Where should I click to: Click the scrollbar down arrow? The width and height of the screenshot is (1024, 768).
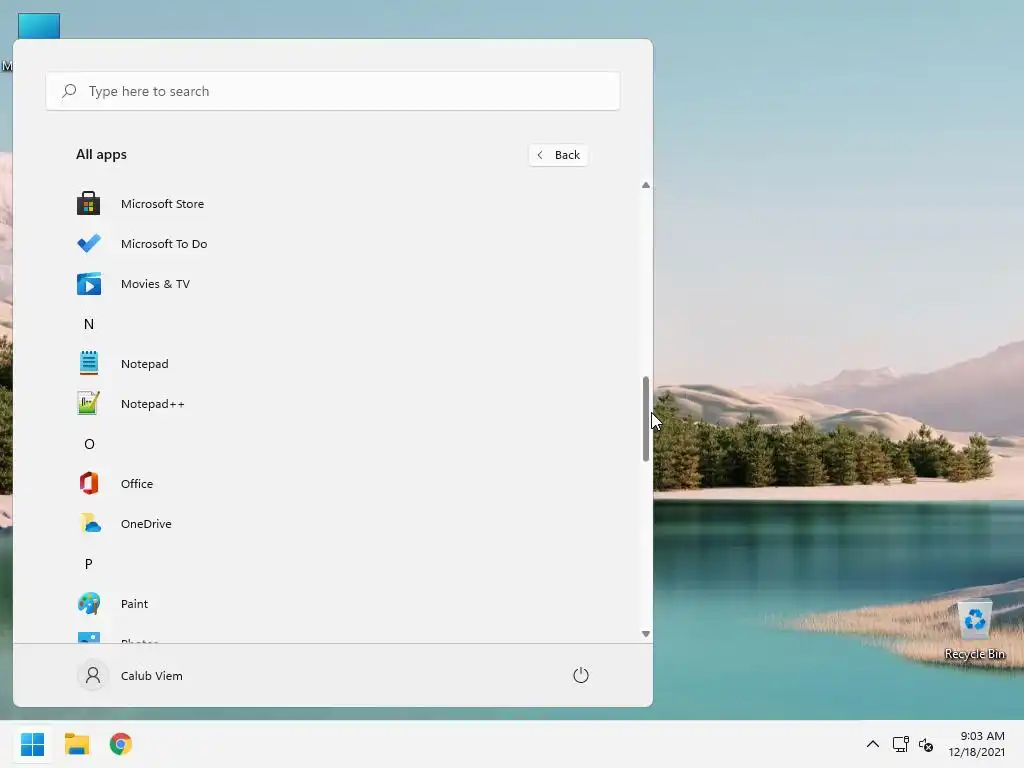click(646, 633)
